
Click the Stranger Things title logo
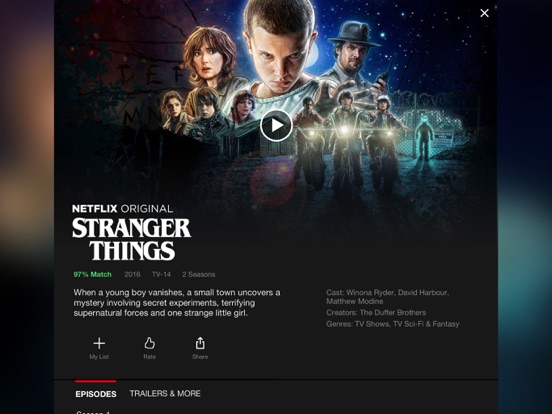click(x=131, y=239)
